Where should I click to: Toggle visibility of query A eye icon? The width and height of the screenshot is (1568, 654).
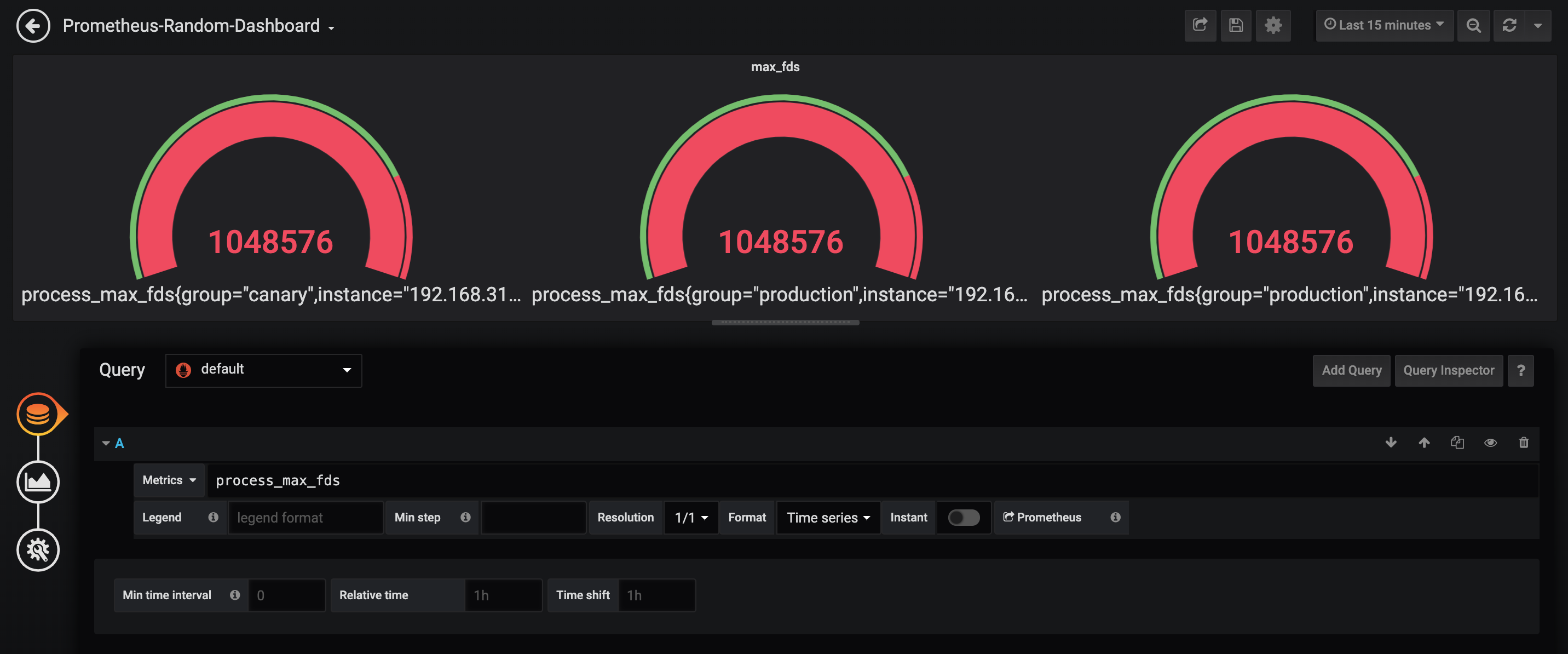point(1490,443)
